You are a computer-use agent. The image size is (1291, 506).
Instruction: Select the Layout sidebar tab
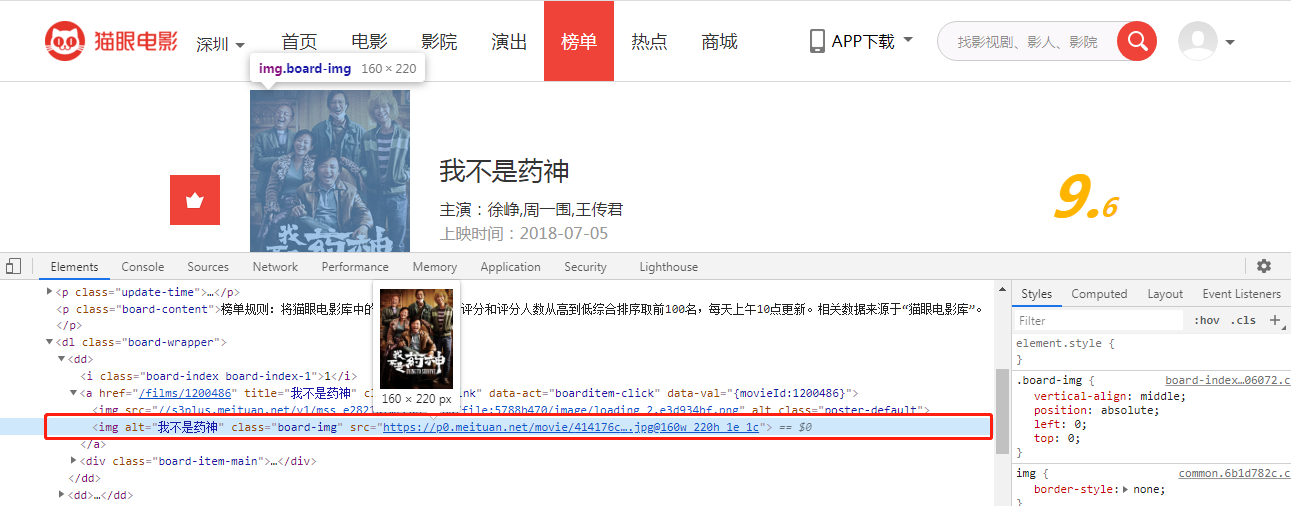coord(1165,294)
